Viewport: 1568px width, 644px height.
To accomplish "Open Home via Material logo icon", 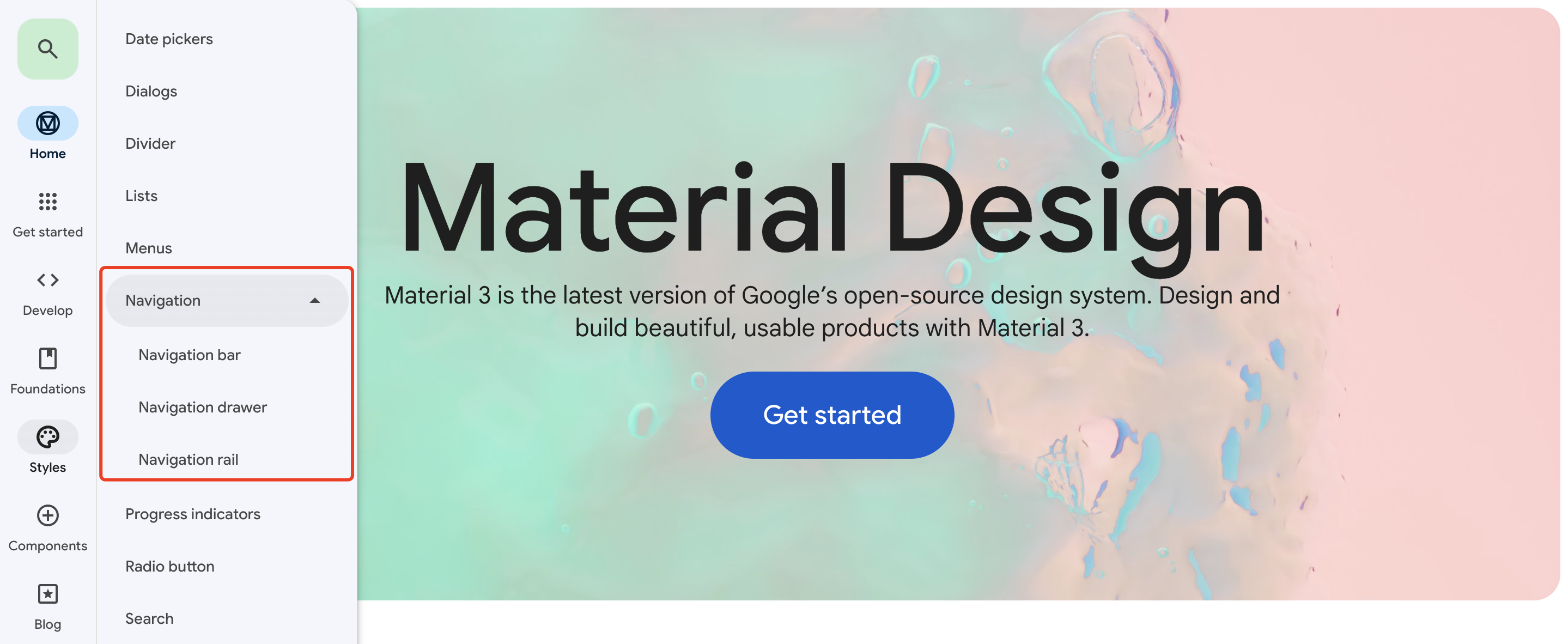I will pos(47,123).
